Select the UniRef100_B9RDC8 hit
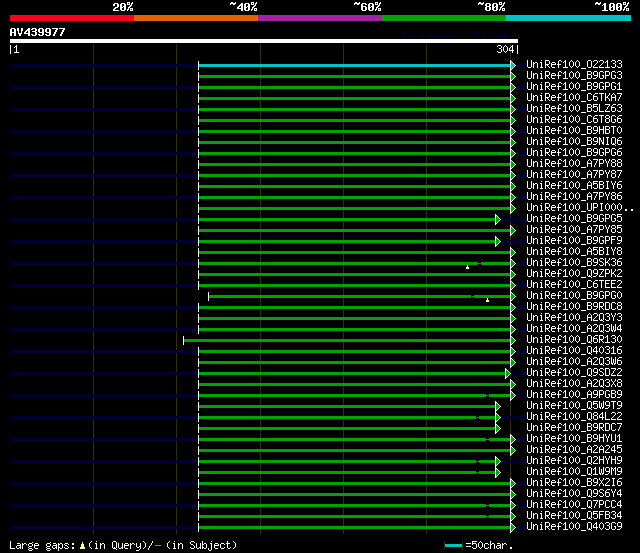This screenshot has height=553, width=640. (574, 307)
